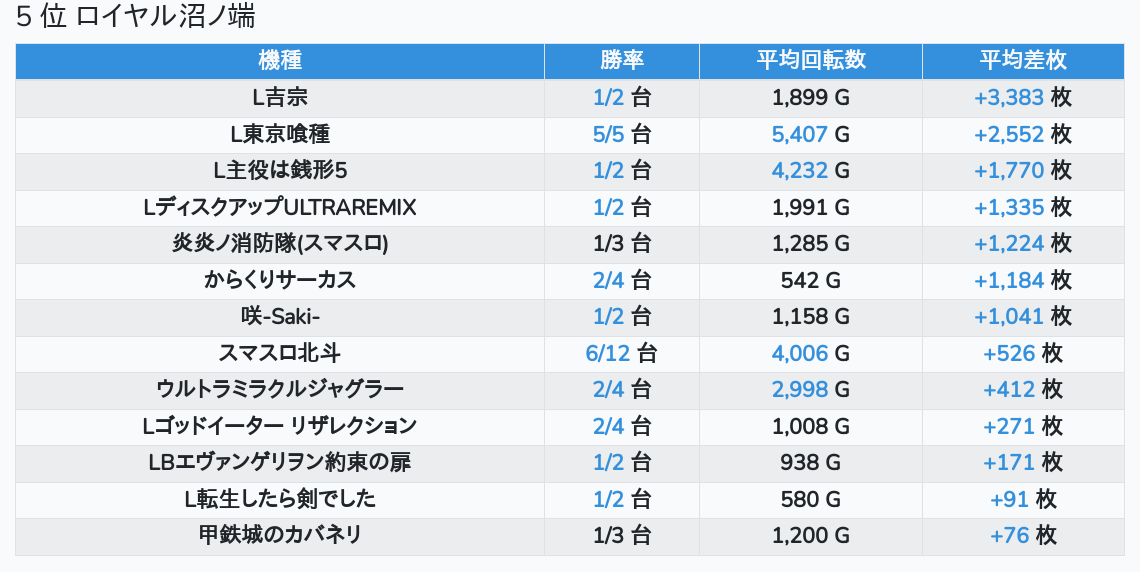Click the 5/5 link for L東京喰種
The height and width of the screenshot is (572, 1140).
pos(608,134)
